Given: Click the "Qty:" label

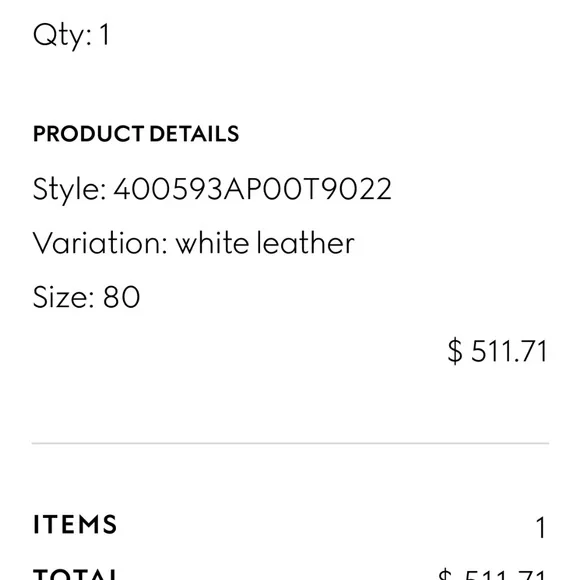Looking at the screenshot, I should [x=62, y=37].
